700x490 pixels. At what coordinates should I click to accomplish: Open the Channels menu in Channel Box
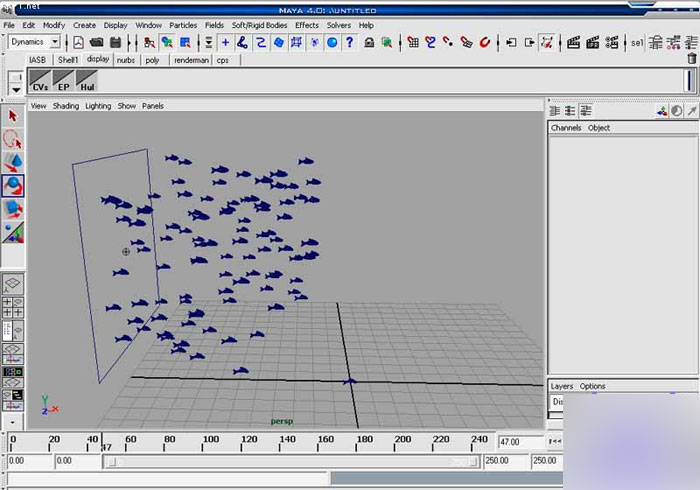[x=565, y=128]
